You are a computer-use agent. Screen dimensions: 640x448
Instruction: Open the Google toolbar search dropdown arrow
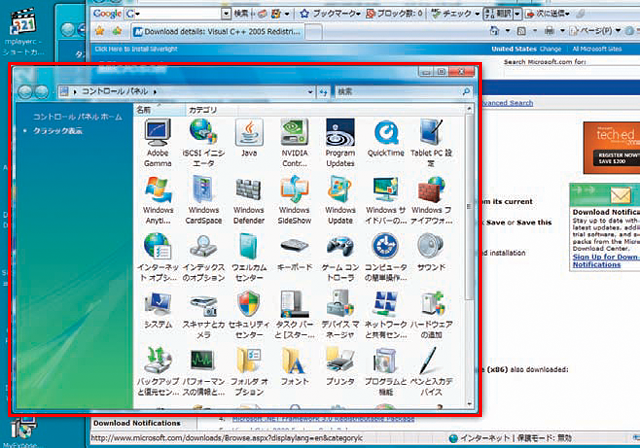coord(227,14)
